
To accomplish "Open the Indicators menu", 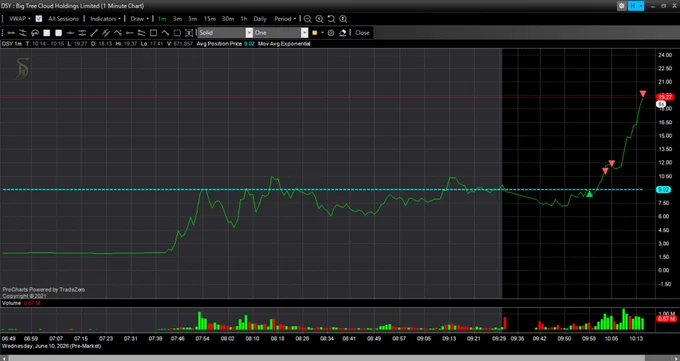I will tap(105, 19).
